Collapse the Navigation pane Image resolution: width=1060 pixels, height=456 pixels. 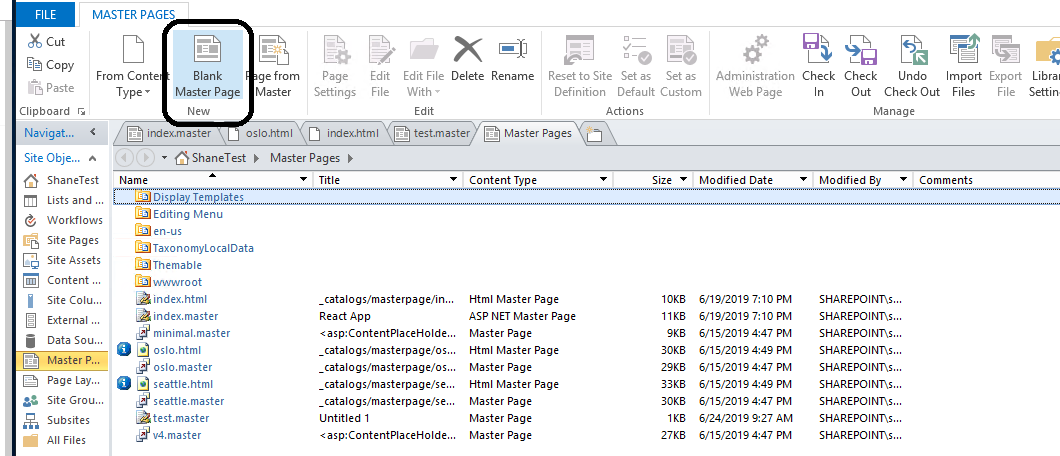click(x=93, y=132)
